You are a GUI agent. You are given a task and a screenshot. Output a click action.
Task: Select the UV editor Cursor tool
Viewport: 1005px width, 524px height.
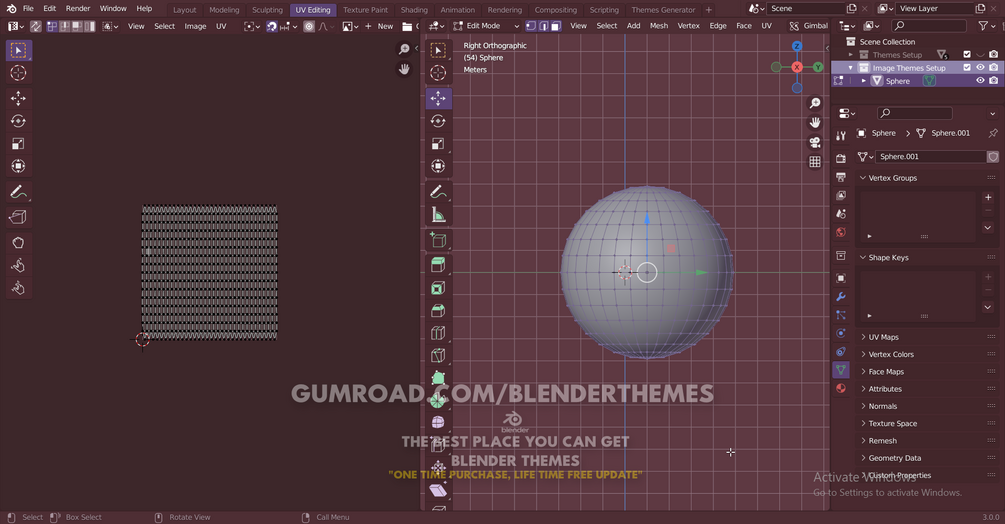point(18,73)
